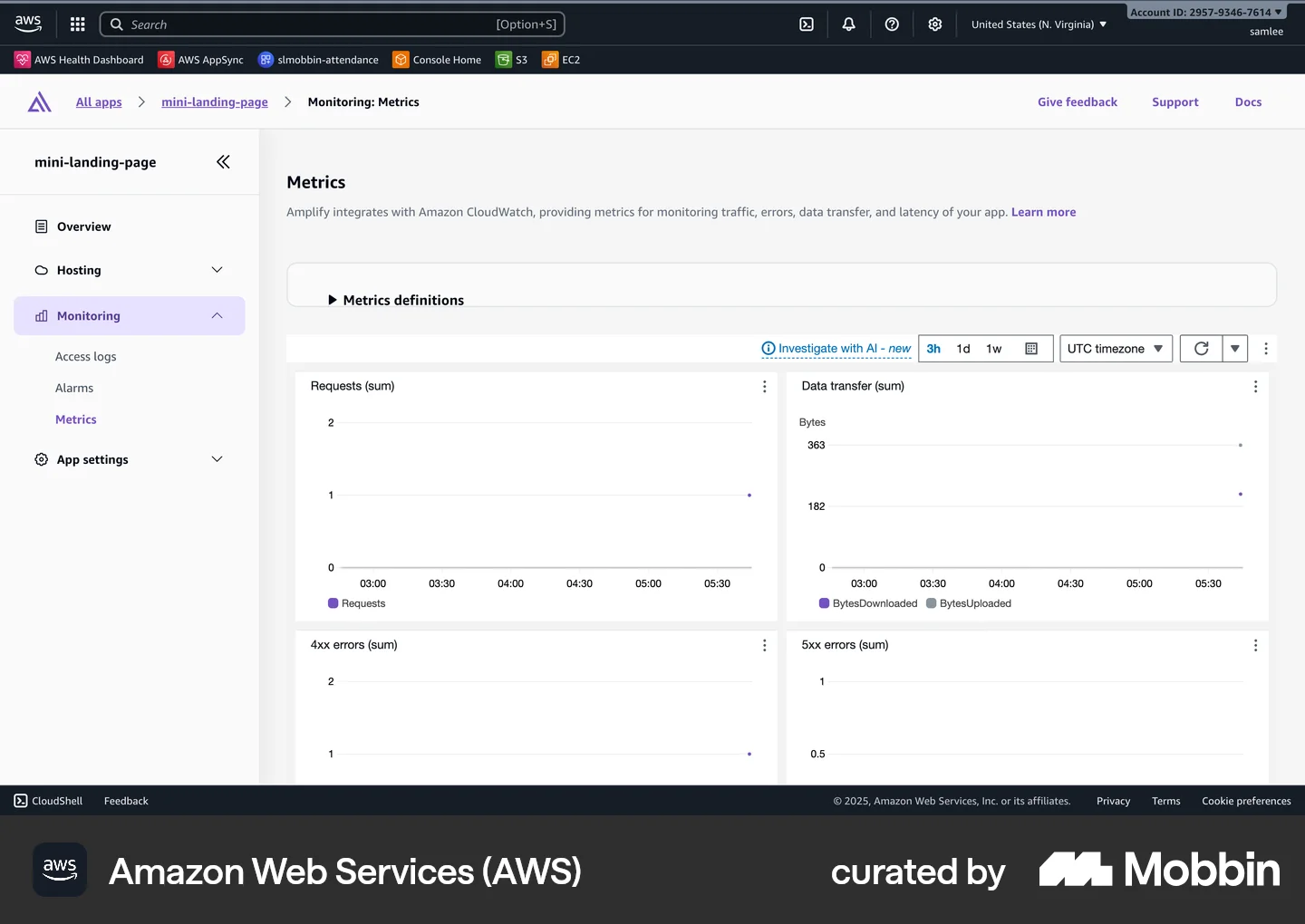
Task: Click the AWS logo home icon
Action: click(28, 24)
